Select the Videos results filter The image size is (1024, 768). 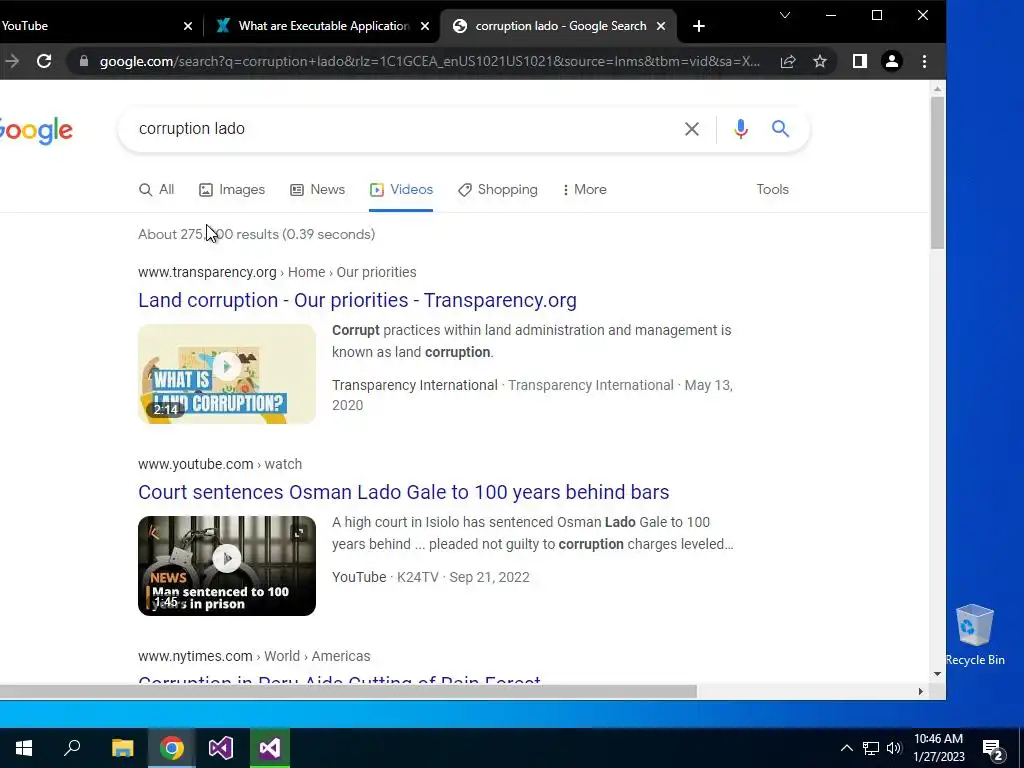tap(401, 189)
